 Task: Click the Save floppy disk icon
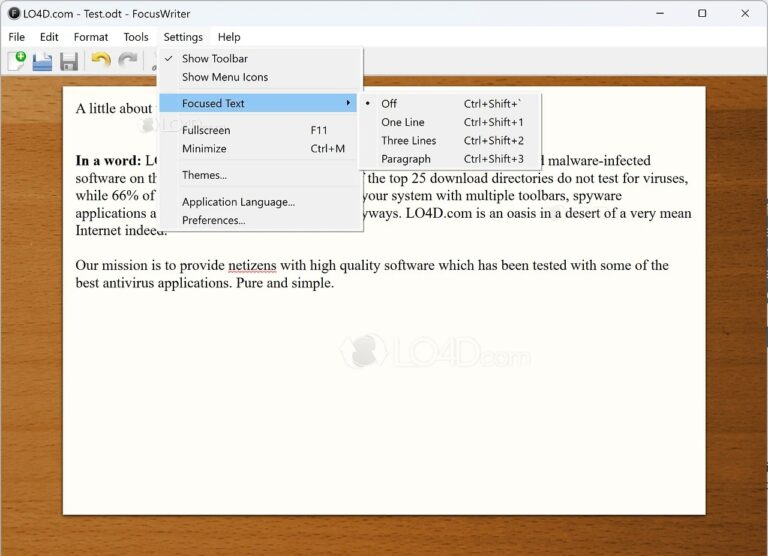click(69, 62)
